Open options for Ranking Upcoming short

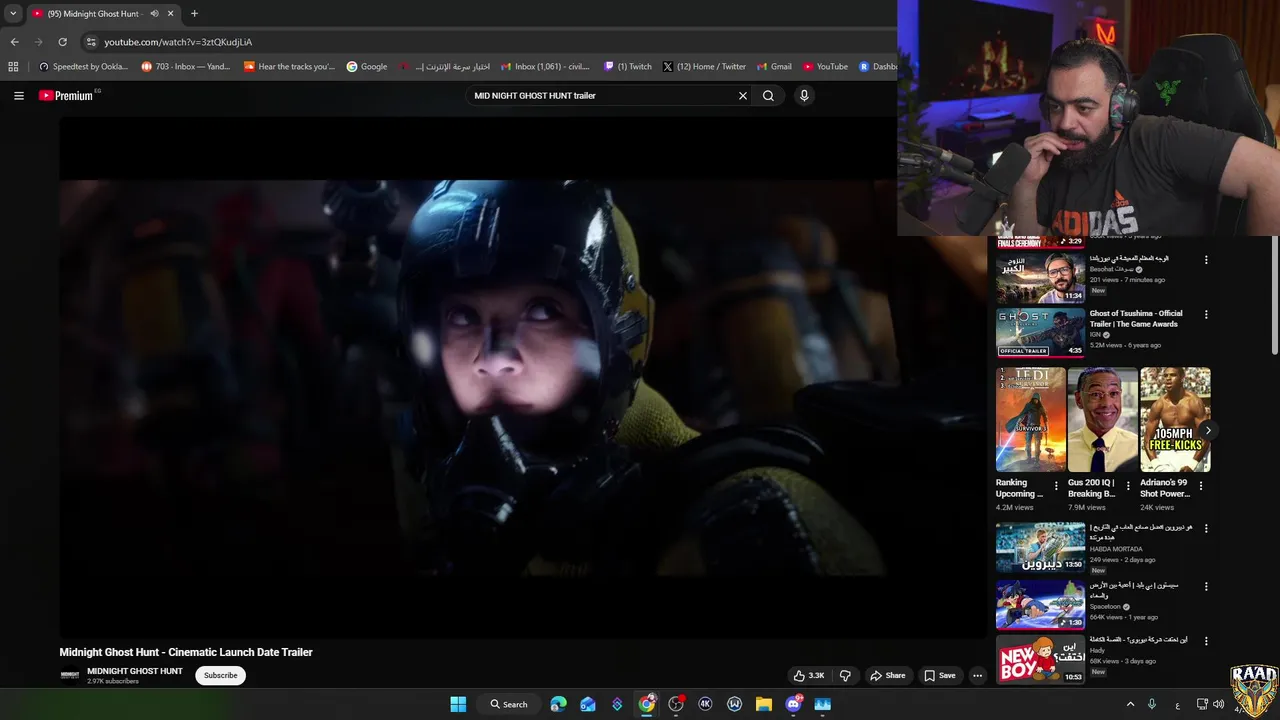(1056, 486)
